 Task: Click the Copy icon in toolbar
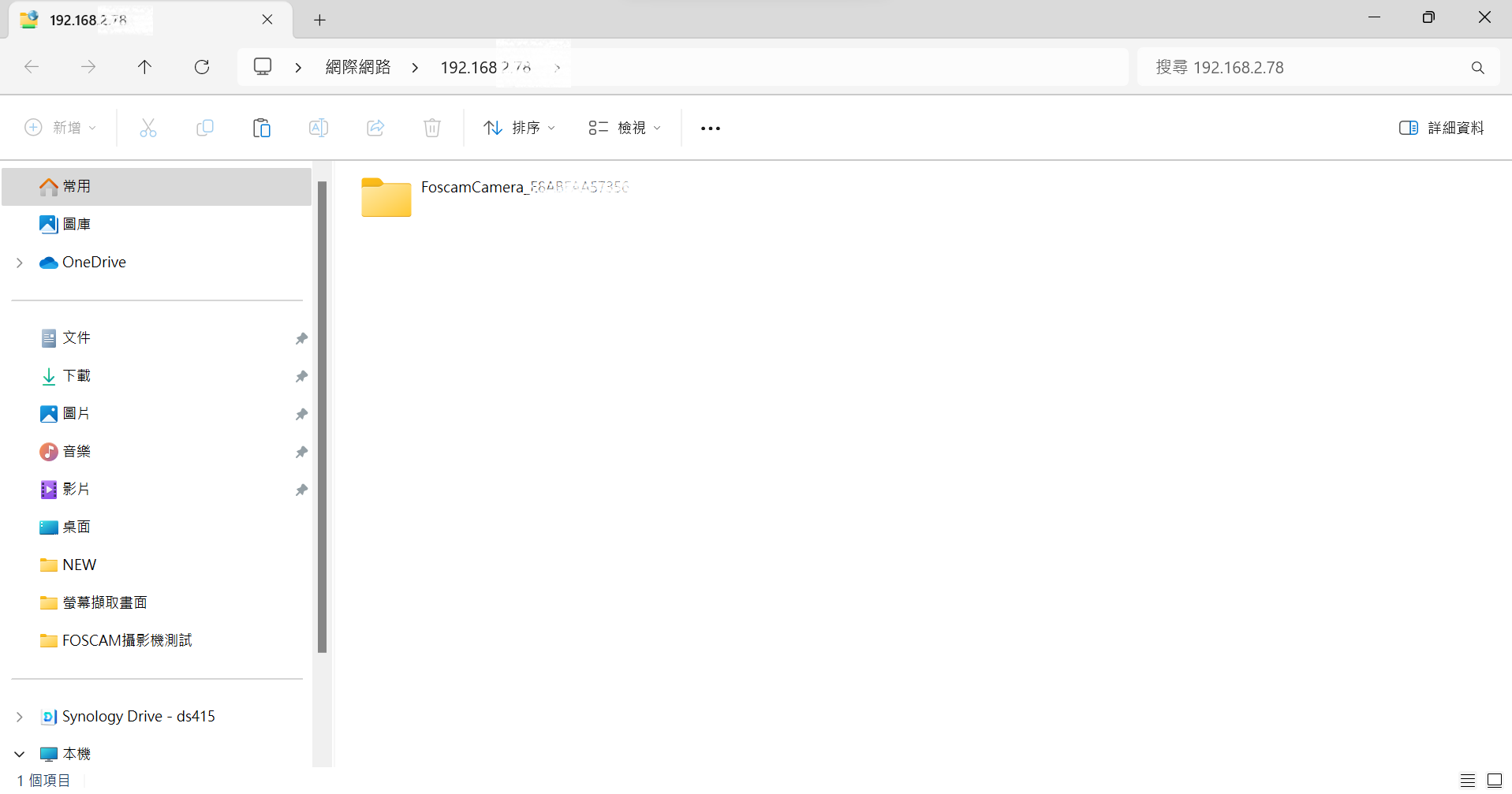(x=205, y=128)
